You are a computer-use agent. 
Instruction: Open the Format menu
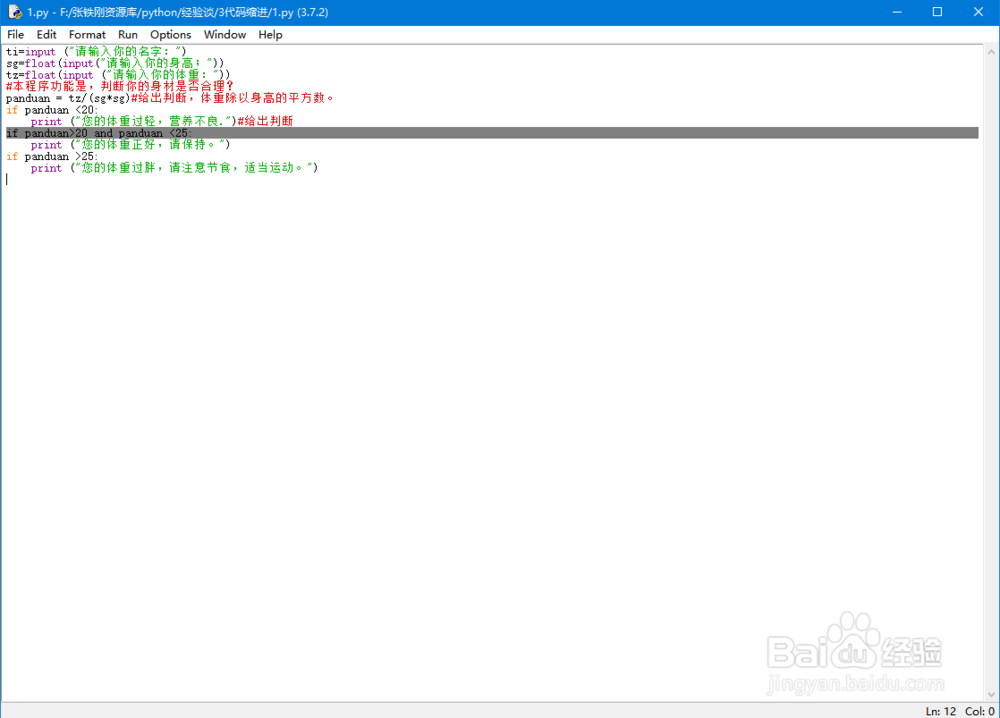point(87,34)
